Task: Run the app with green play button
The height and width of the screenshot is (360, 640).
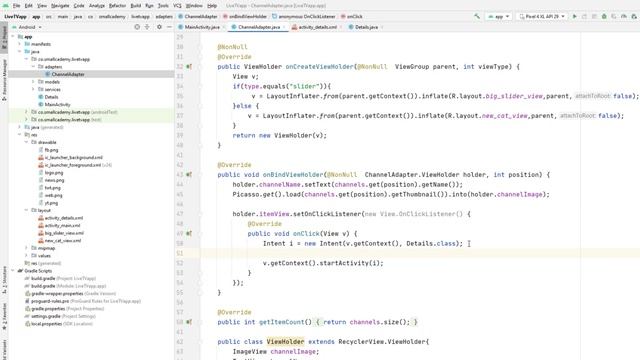Action: (x=575, y=16)
